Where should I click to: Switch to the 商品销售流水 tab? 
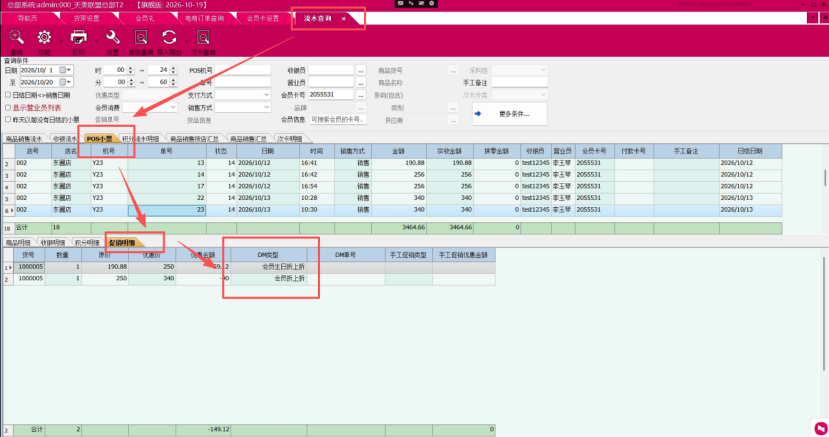coord(24,139)
